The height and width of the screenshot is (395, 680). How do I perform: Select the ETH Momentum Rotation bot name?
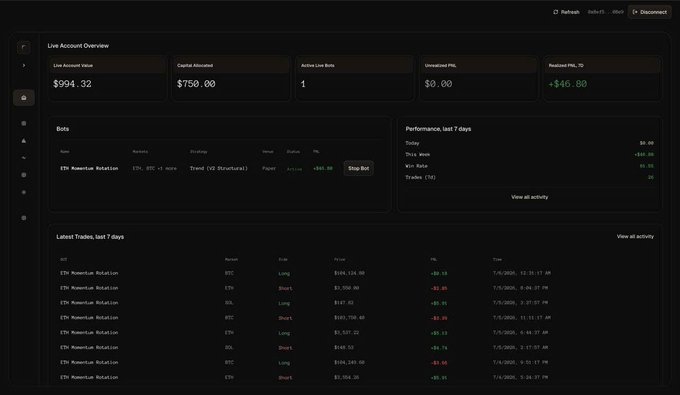pos(89,168)
